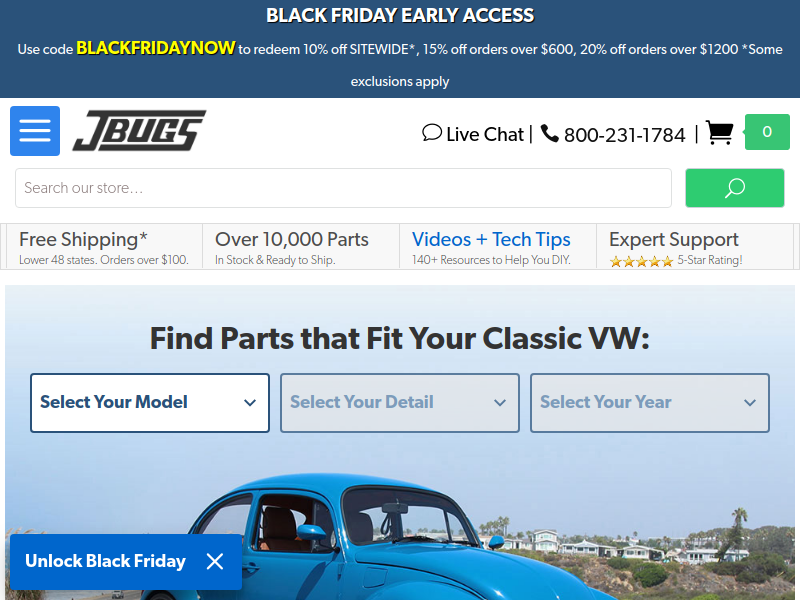Screen dimensions: 800x600
Task: Focus the Search our store field
Action: pos(343,188)
